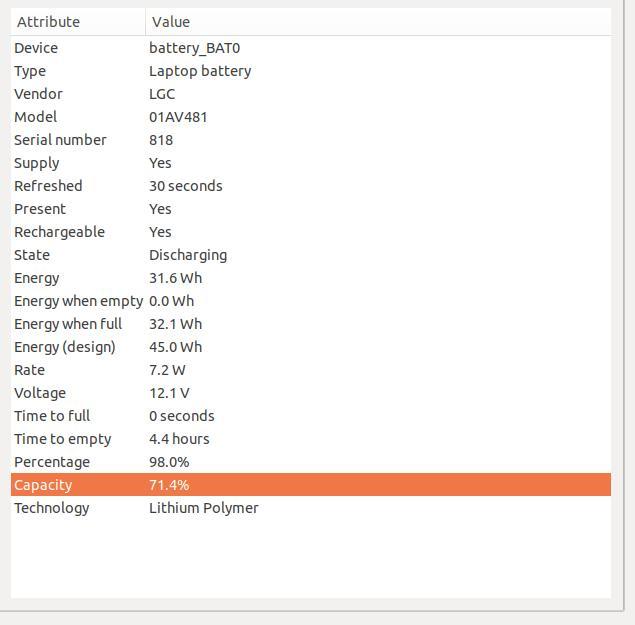The width and height of the screenshot is (635, 625).
Task: Click the Attribute column header
Action: [78, 22]
